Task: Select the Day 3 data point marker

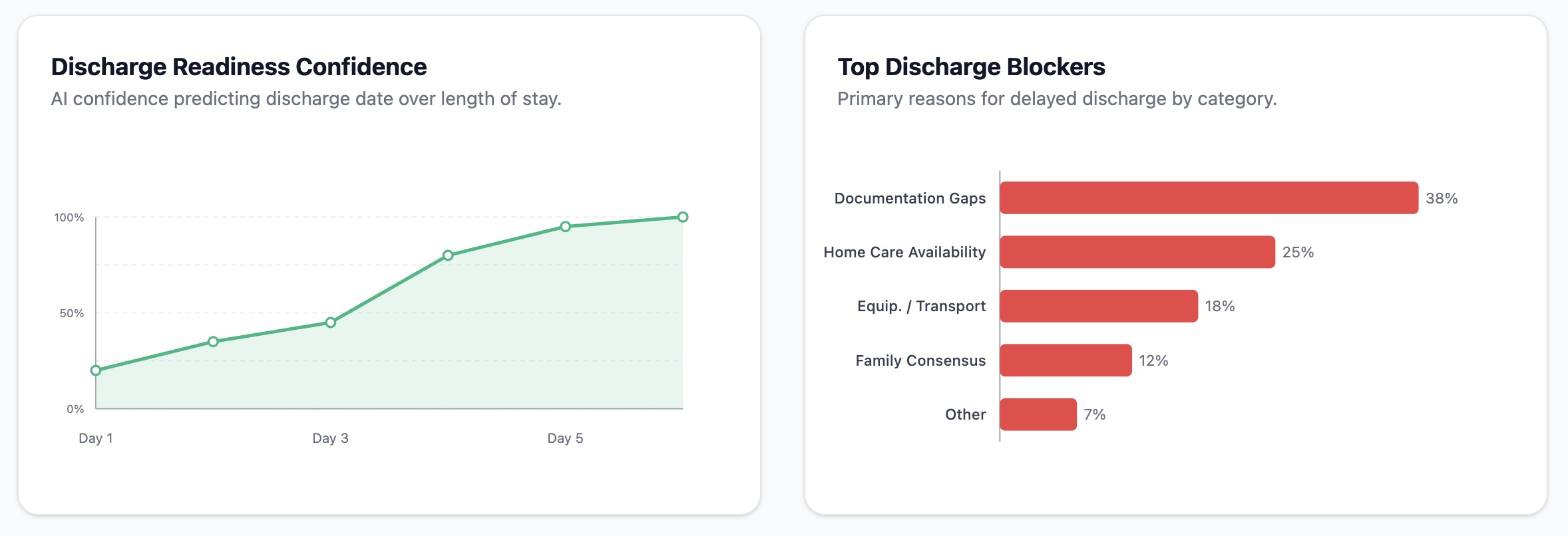Action: (331, 323)
